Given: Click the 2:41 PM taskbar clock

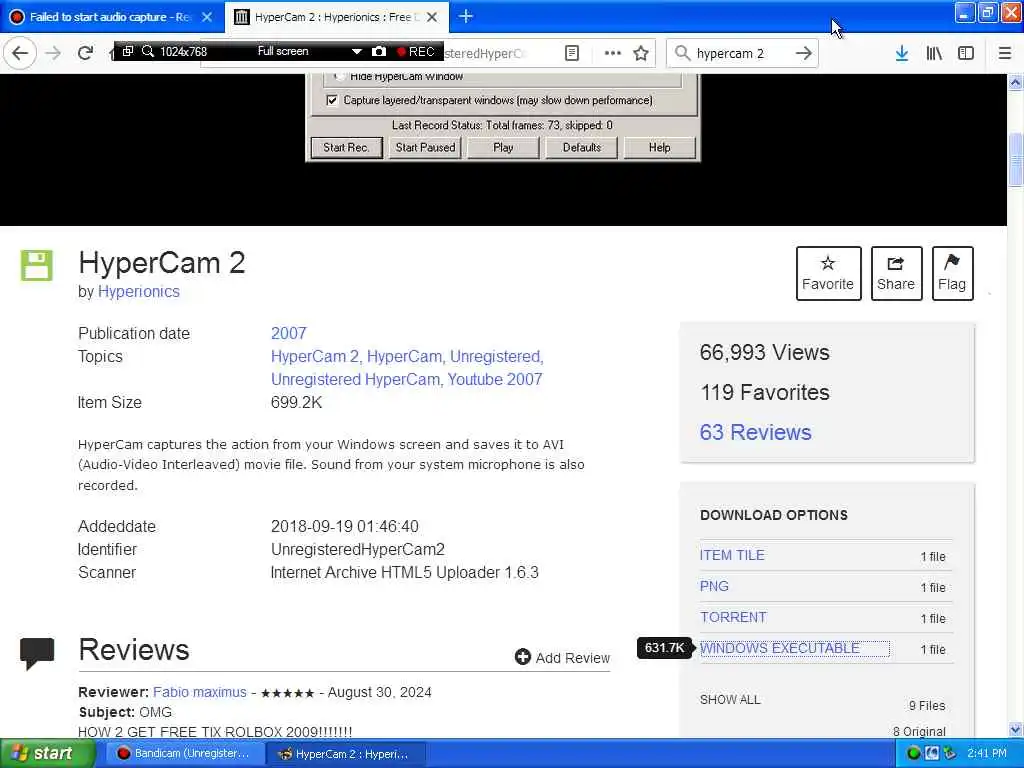Looking at the screenshot, I should coord(987,754).
